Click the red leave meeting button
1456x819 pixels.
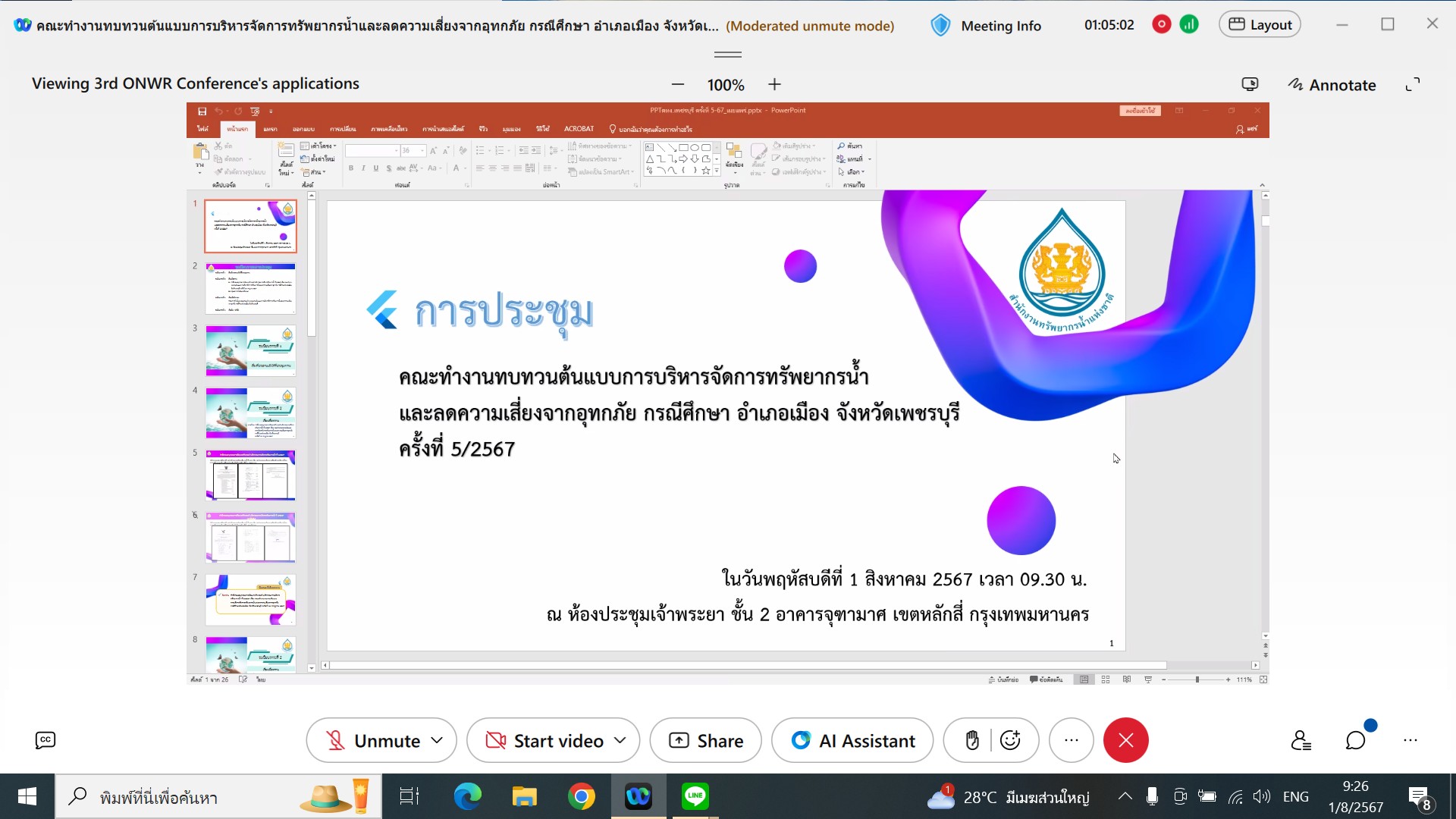[x=1125, y=740]
